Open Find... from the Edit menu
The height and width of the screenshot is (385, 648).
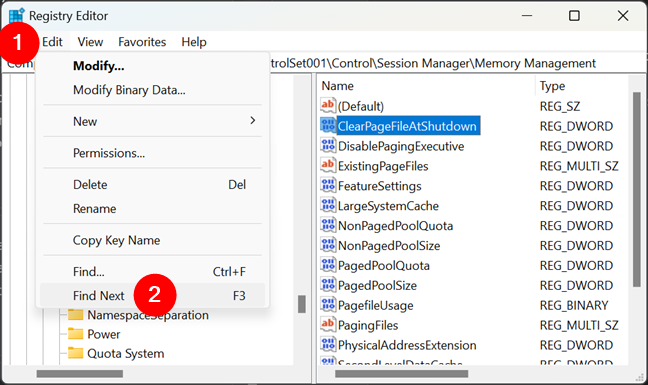point(152,272)
